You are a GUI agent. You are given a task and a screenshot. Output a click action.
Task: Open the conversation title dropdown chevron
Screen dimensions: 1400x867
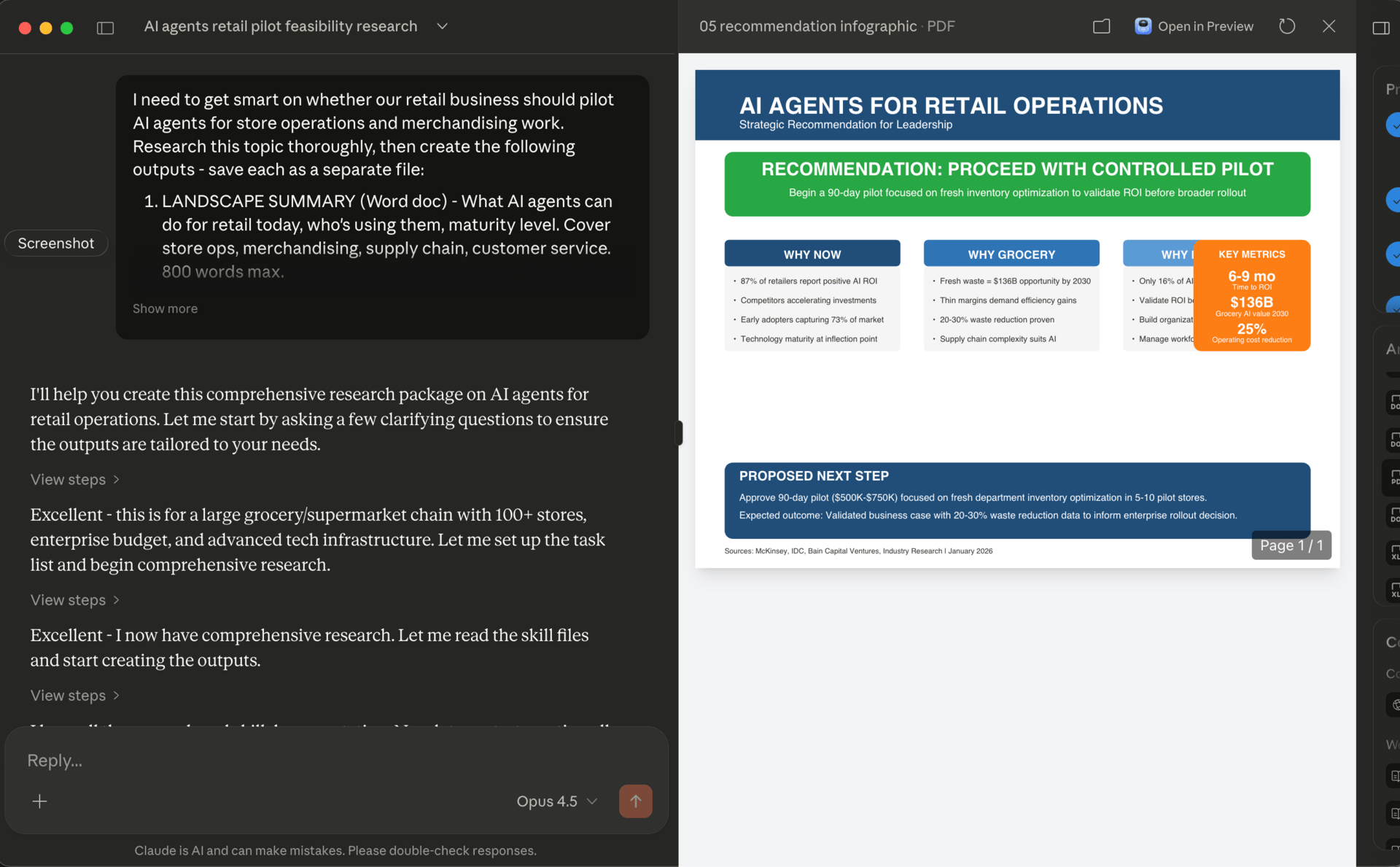pyautogui.click(x=442, y=26)
